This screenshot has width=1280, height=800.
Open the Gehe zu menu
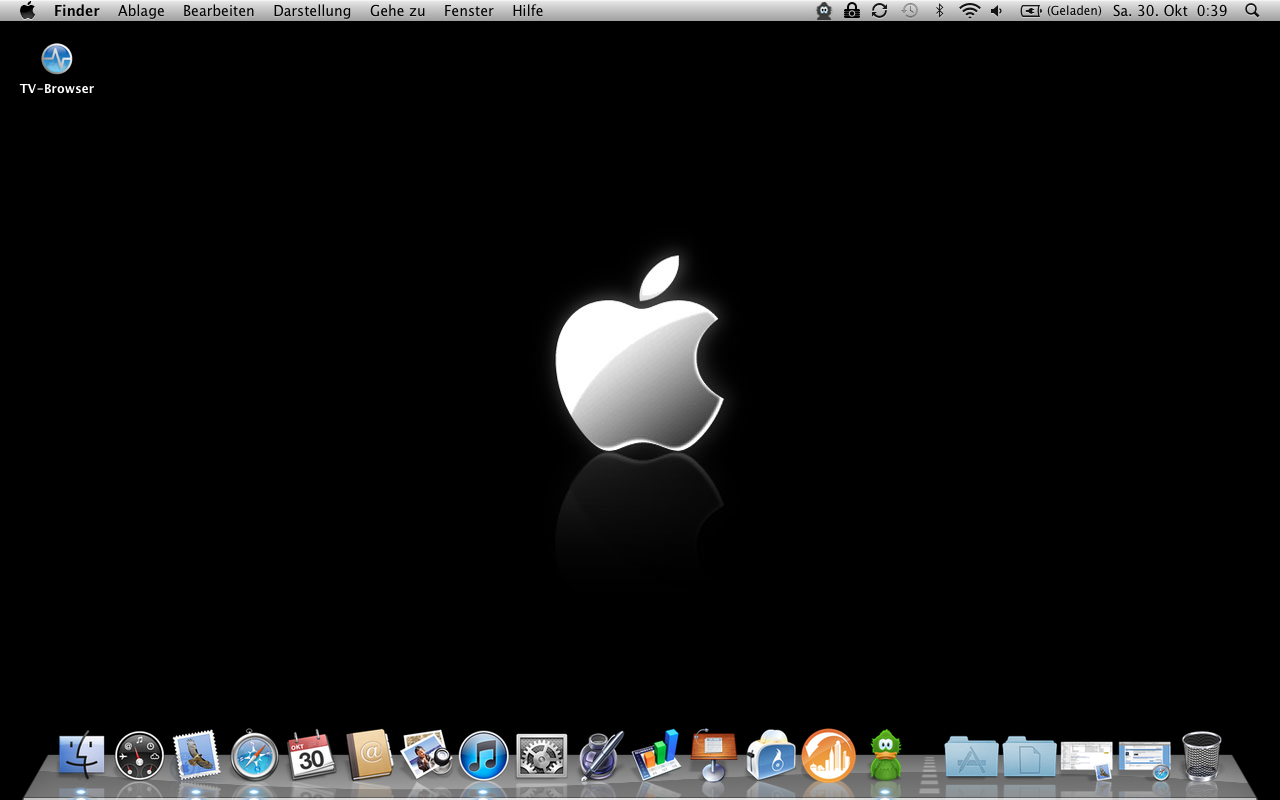(x=398, y=11)
